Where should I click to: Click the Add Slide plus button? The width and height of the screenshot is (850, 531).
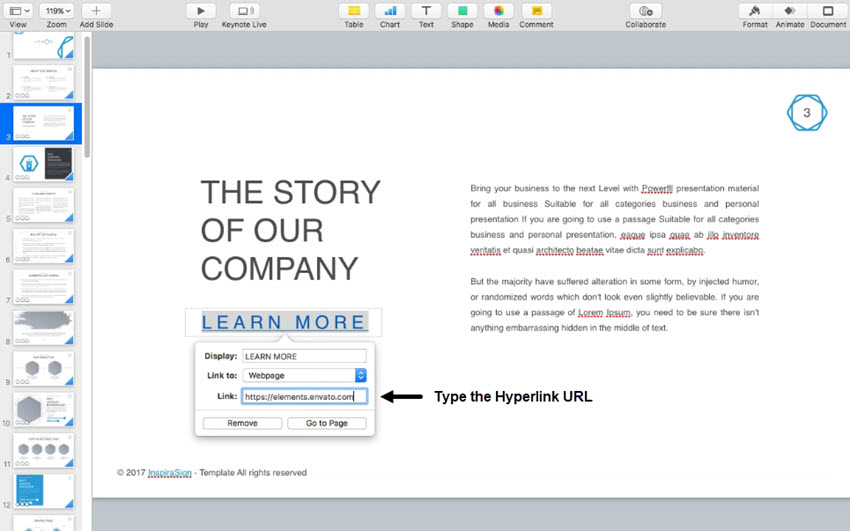click(96, 10)
